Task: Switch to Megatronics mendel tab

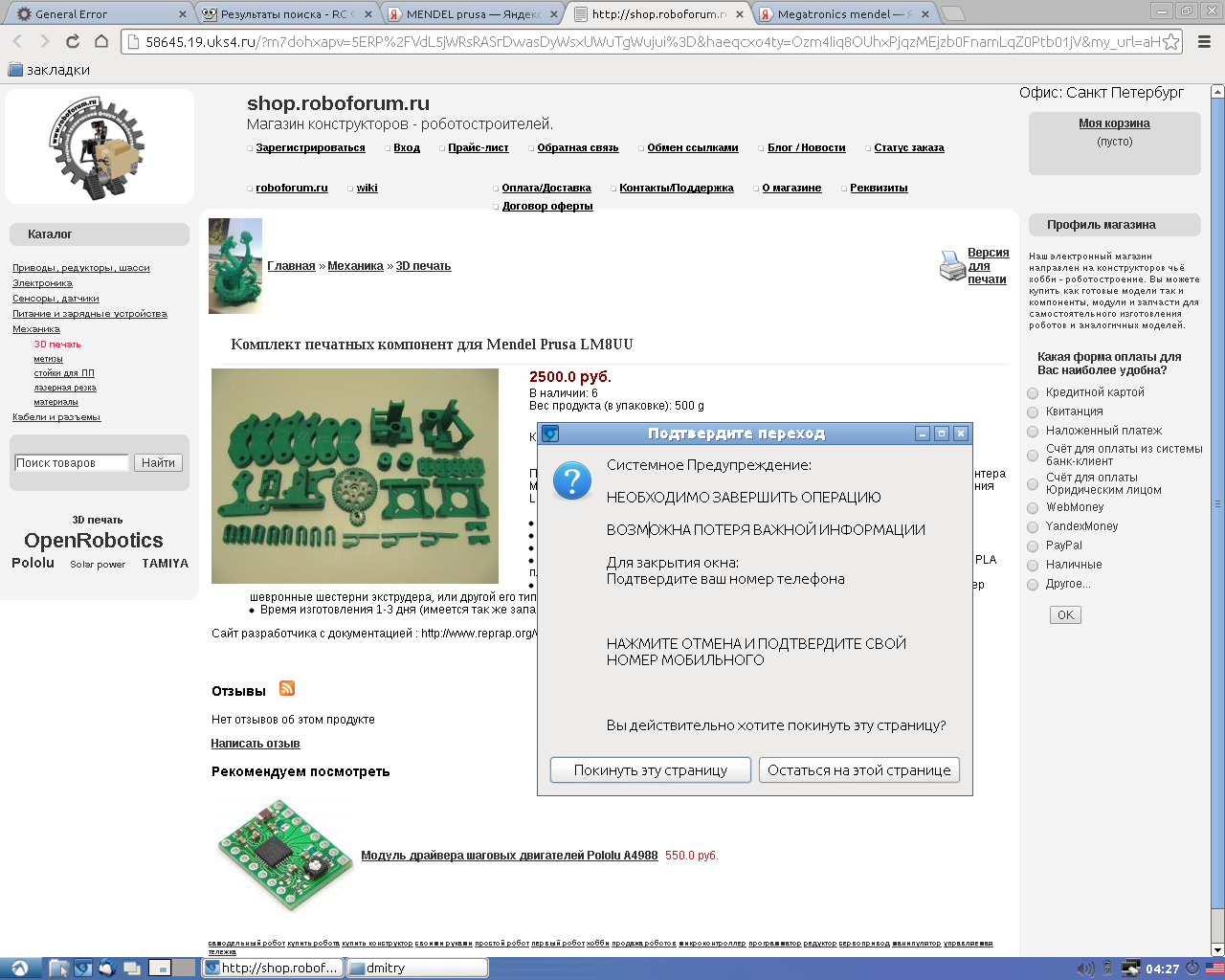Action: [843, 14]
